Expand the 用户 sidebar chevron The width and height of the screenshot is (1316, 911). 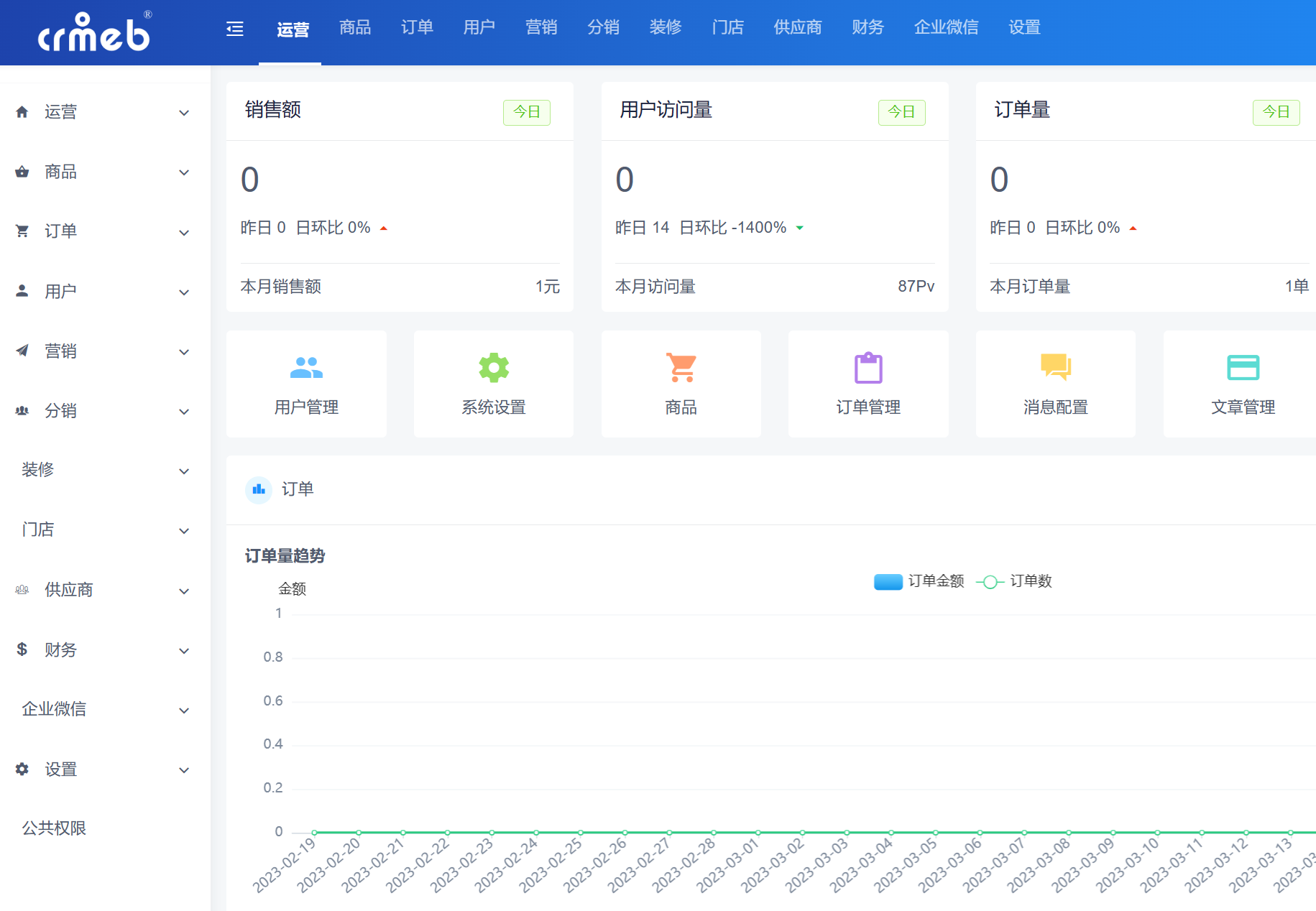pyautogui.click(x=184, y=292)
